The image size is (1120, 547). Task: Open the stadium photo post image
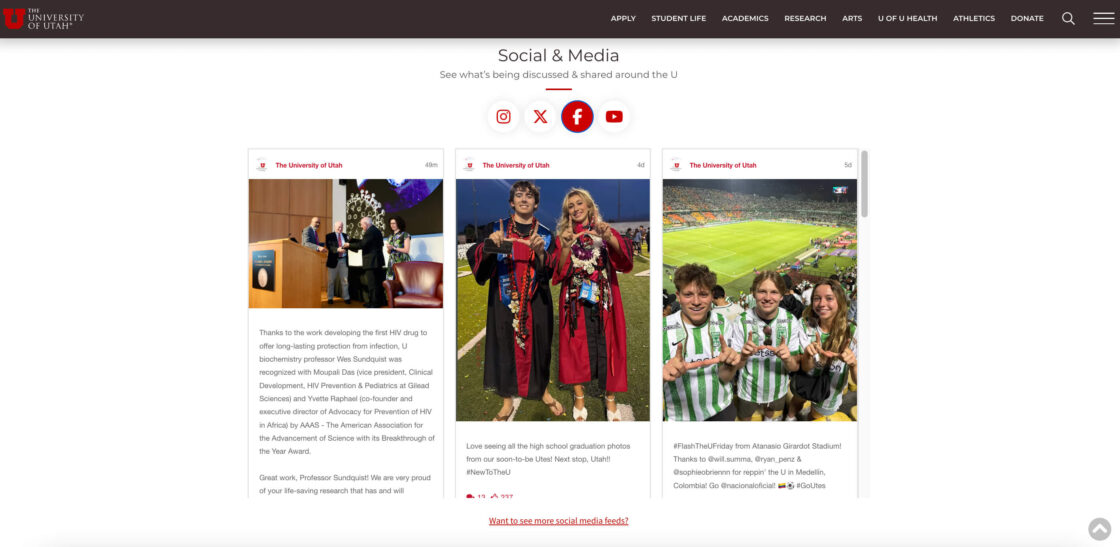click(x=759, y=300)
